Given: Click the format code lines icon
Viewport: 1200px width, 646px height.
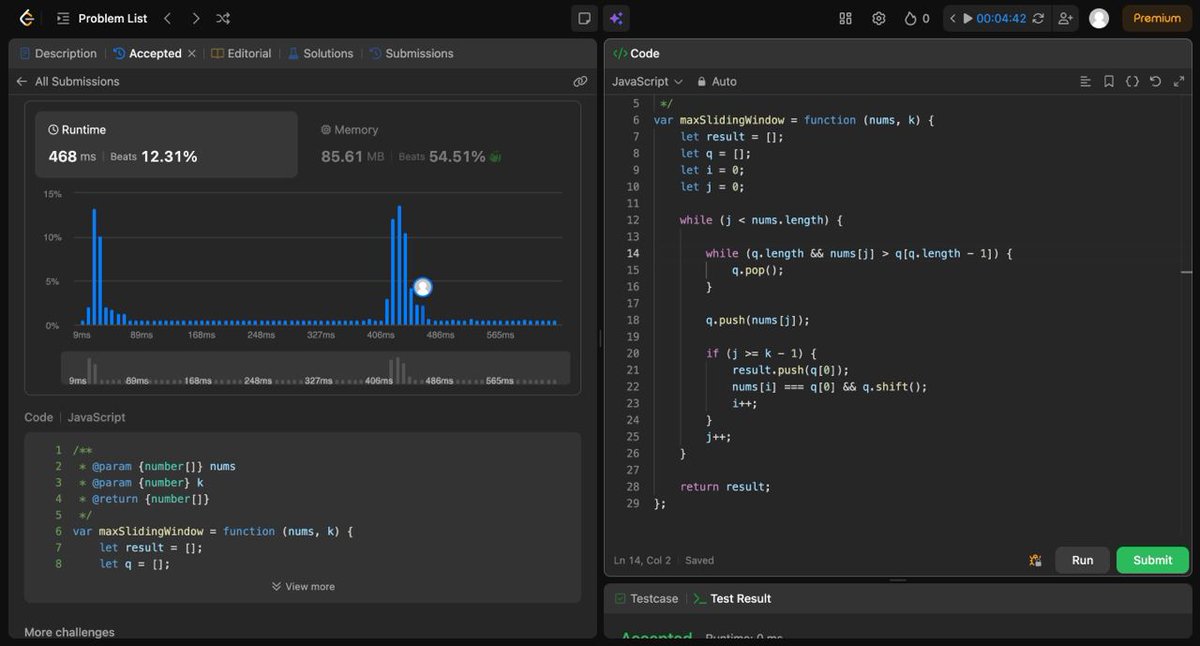Looking at the screenshot, I should coord(1085,81).
